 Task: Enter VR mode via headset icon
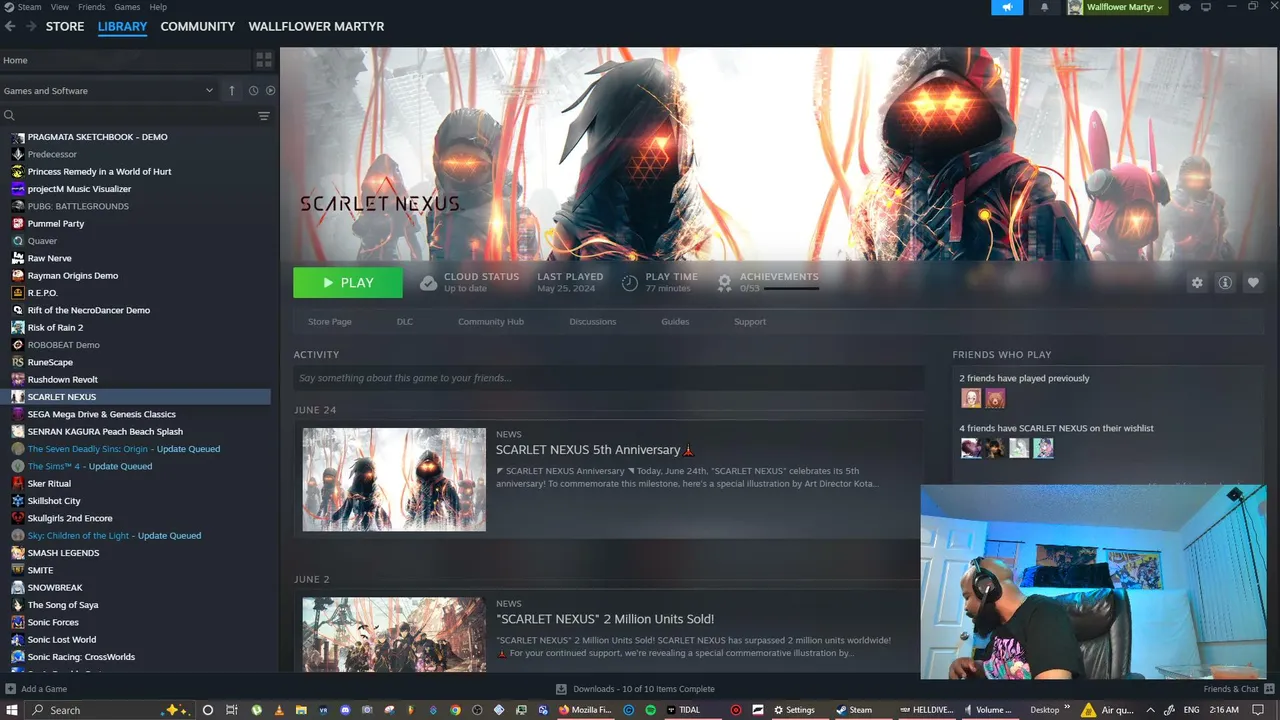(x=1185, y=7)
